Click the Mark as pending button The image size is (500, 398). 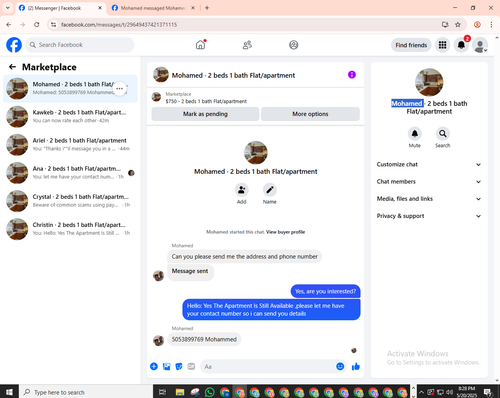click(x=205, y=114)
